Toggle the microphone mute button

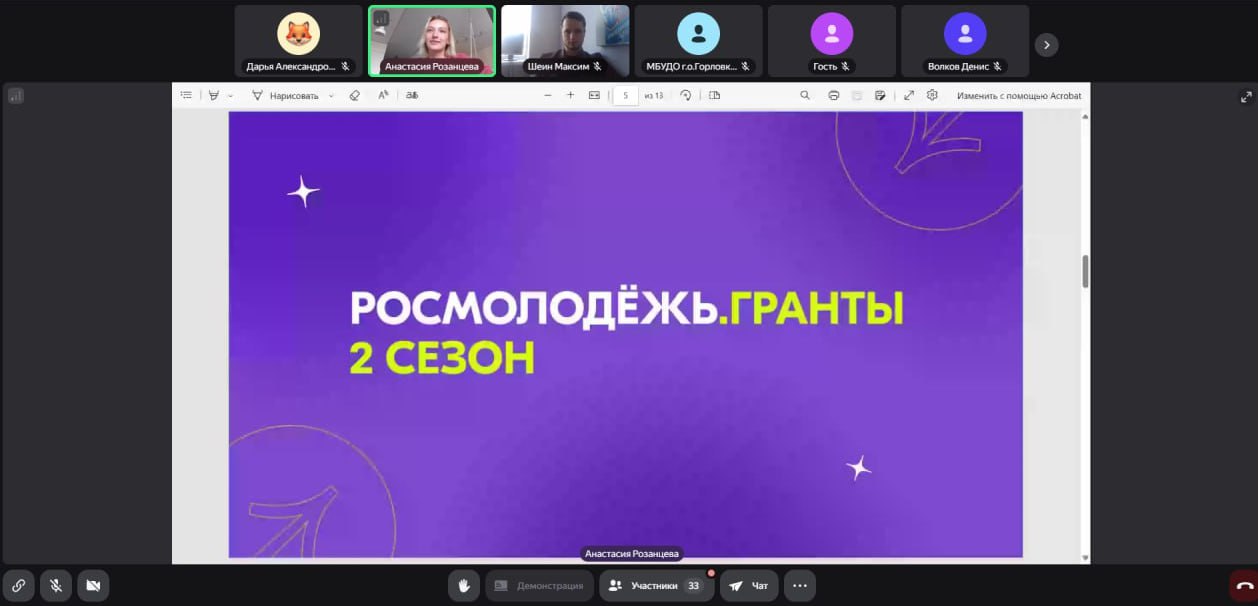pos(56,585)
